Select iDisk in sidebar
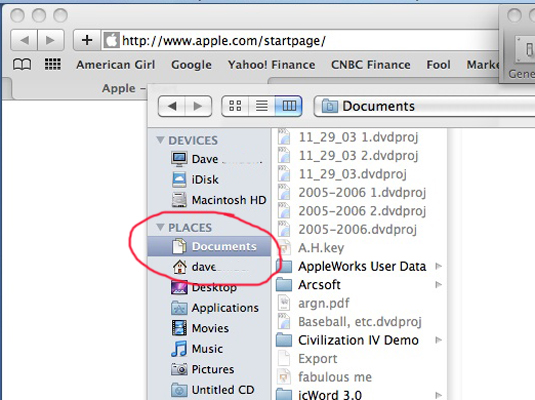Image resolution: width=535 pixels, height=400 pixels. pos(209,180)
